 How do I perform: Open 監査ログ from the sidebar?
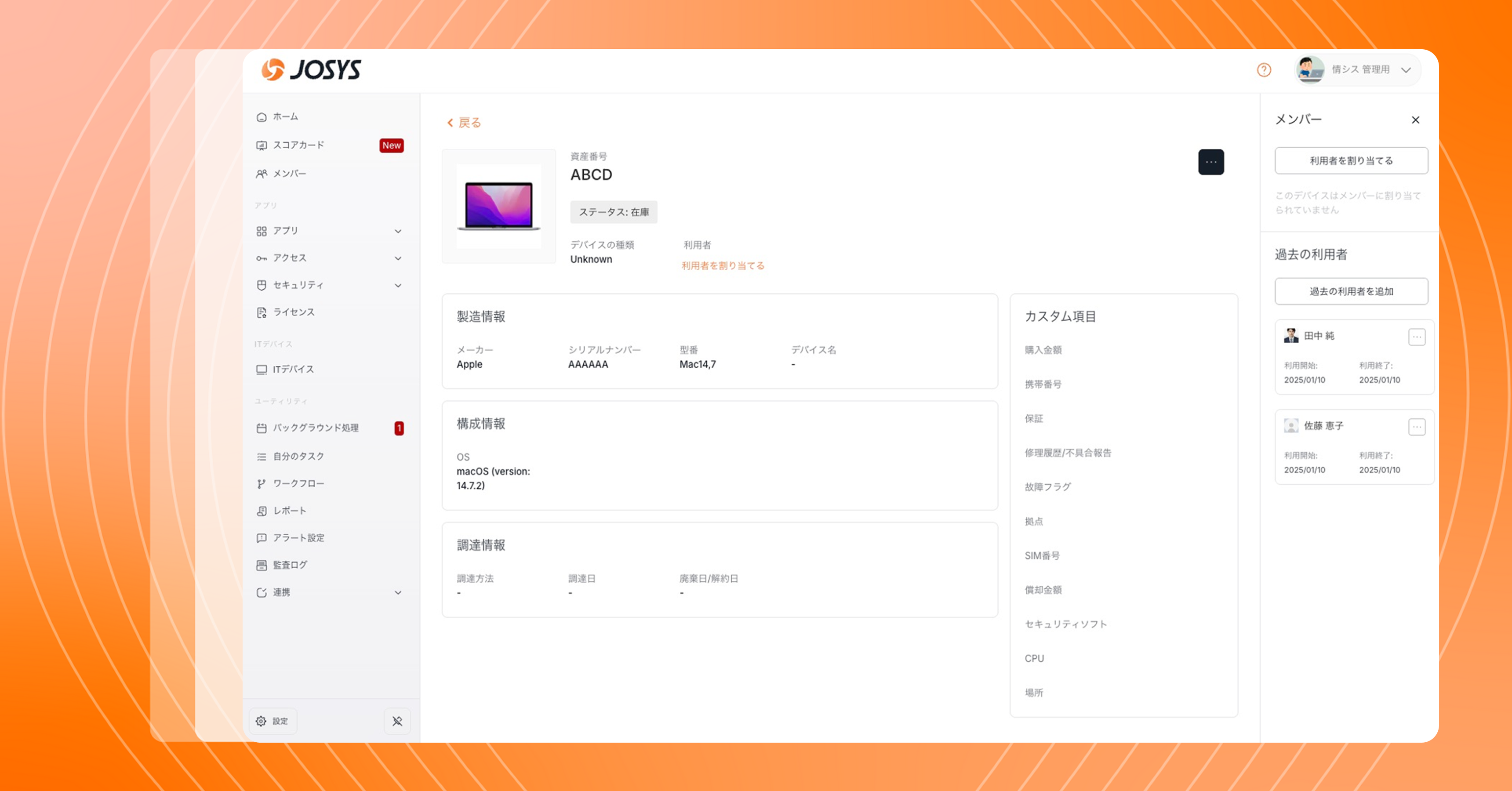click(x=290, y=565)
